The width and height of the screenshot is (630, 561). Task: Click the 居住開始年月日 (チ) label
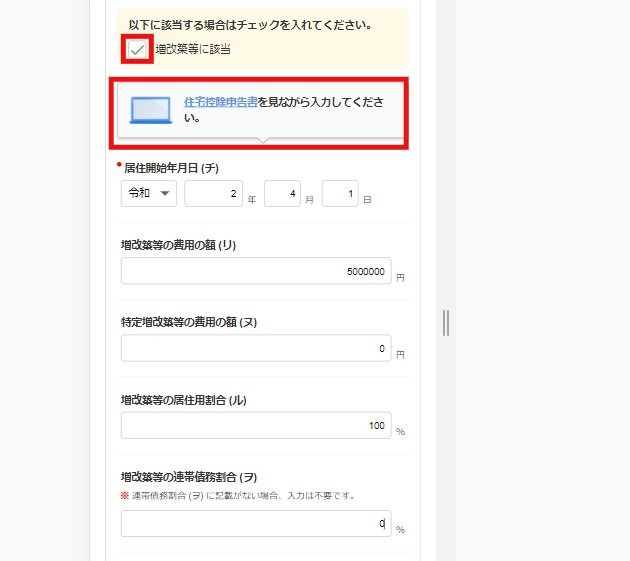tap(171, 168)
